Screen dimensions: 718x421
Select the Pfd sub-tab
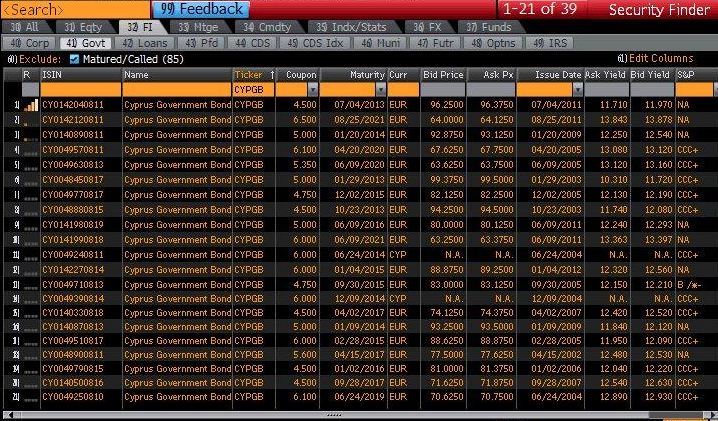202,43
